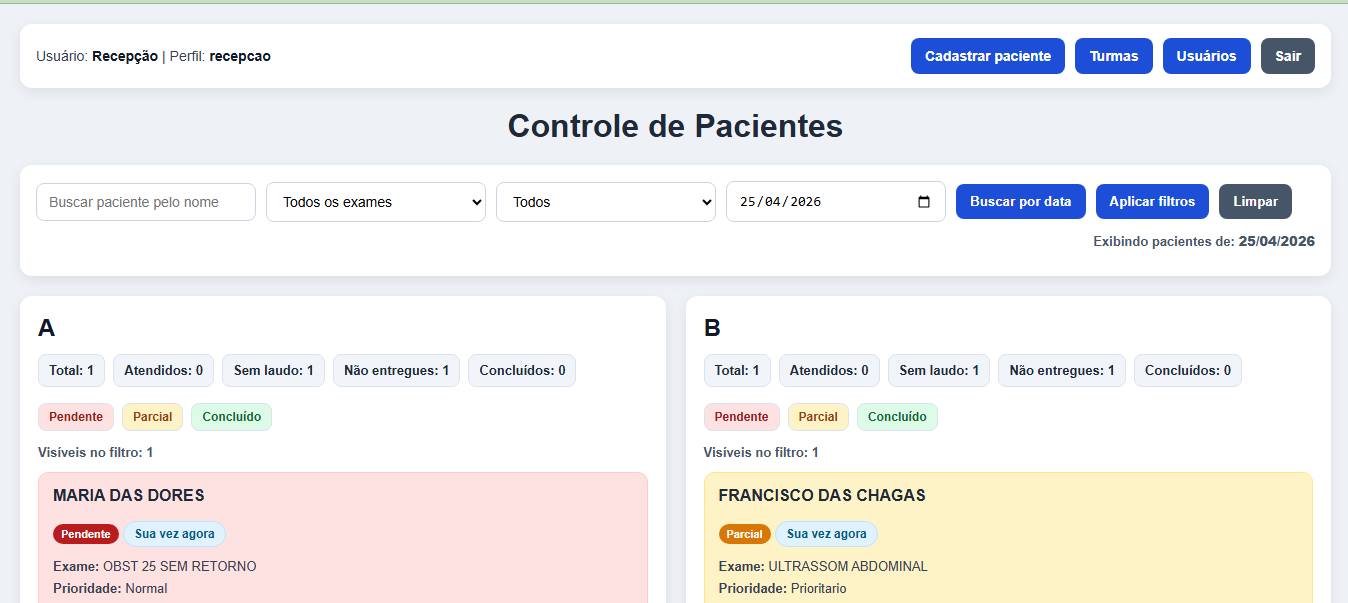Select Concluído legend chip in group A
The image size is (1348, 603).
[232, 417]
